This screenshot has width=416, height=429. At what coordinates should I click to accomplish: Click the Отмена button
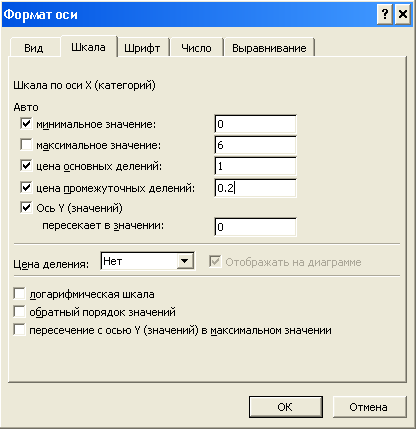pos(369,407)
